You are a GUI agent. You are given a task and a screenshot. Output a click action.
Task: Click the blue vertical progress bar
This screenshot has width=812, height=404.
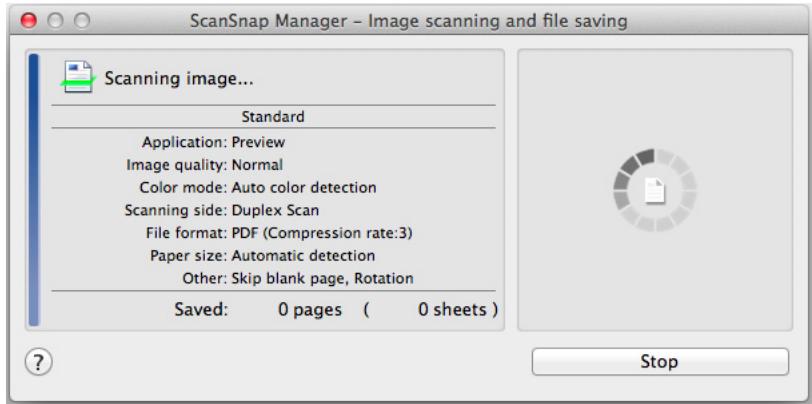click(34, 190)
